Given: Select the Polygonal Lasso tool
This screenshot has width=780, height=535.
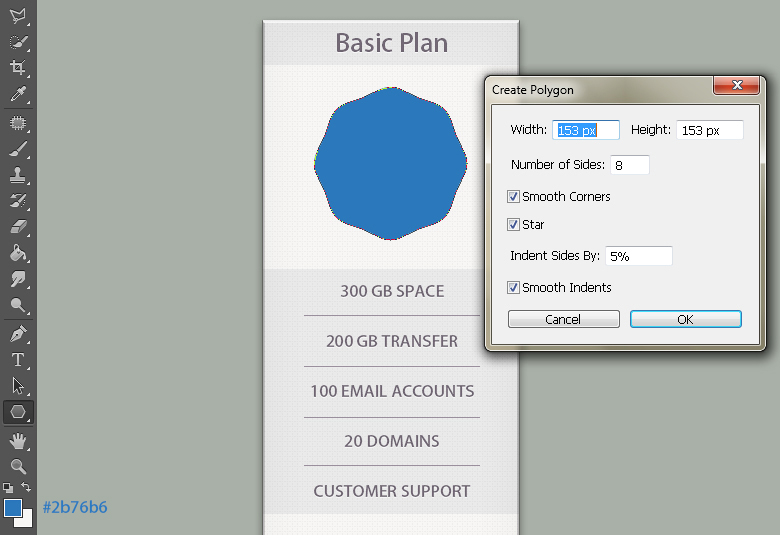Looking at the screenshot, I should pos(18,15).
